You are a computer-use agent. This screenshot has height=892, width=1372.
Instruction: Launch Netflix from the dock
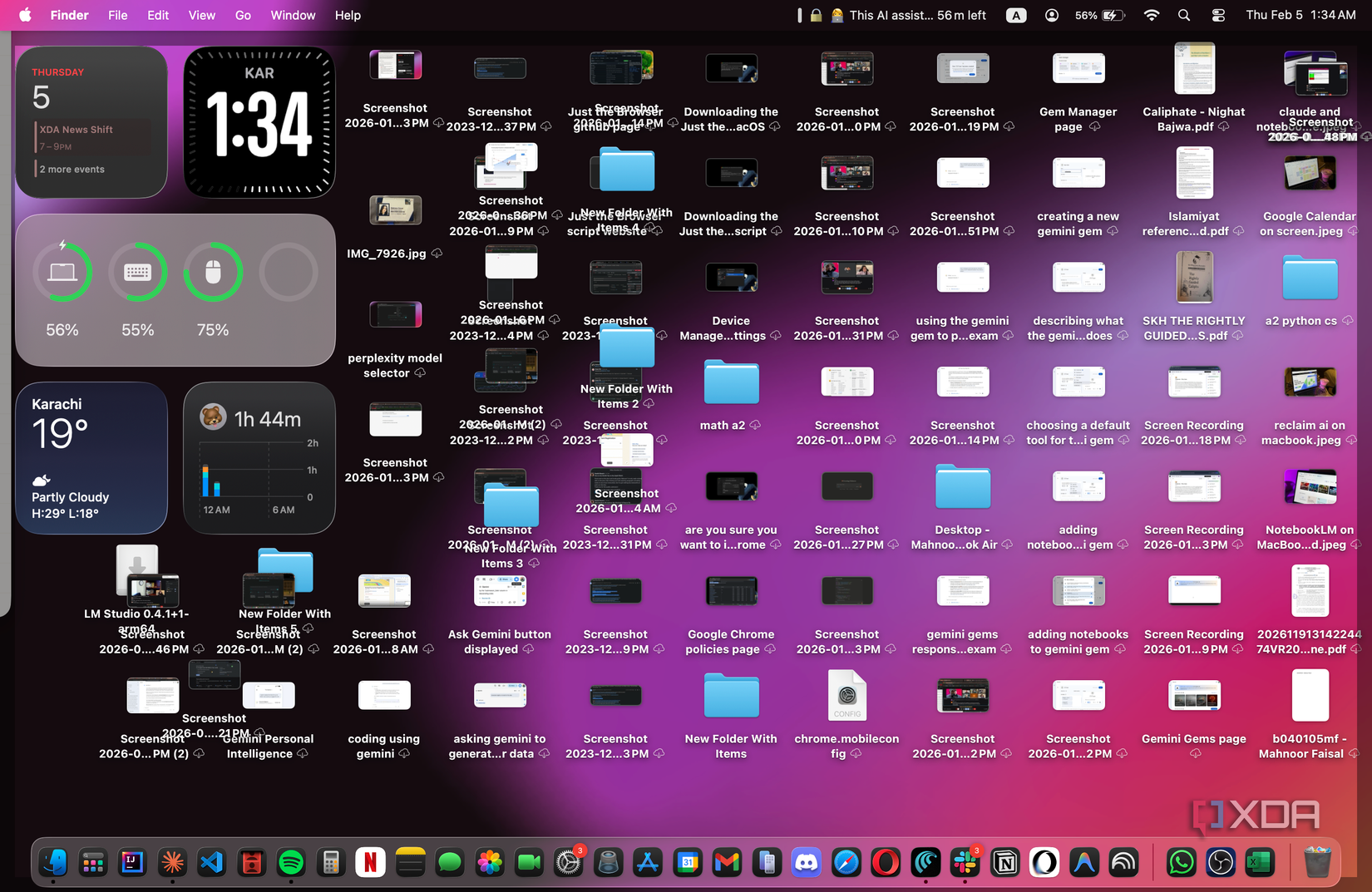[370, 863]
